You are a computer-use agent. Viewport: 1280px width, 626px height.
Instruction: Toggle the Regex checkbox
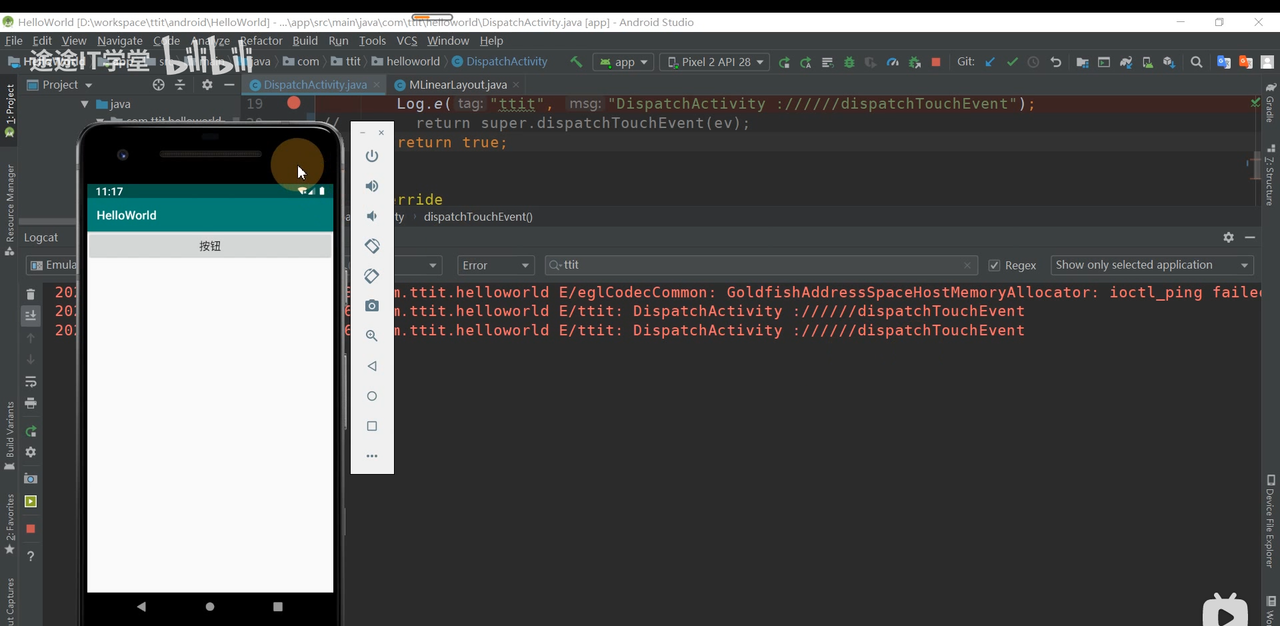[994, 265]
